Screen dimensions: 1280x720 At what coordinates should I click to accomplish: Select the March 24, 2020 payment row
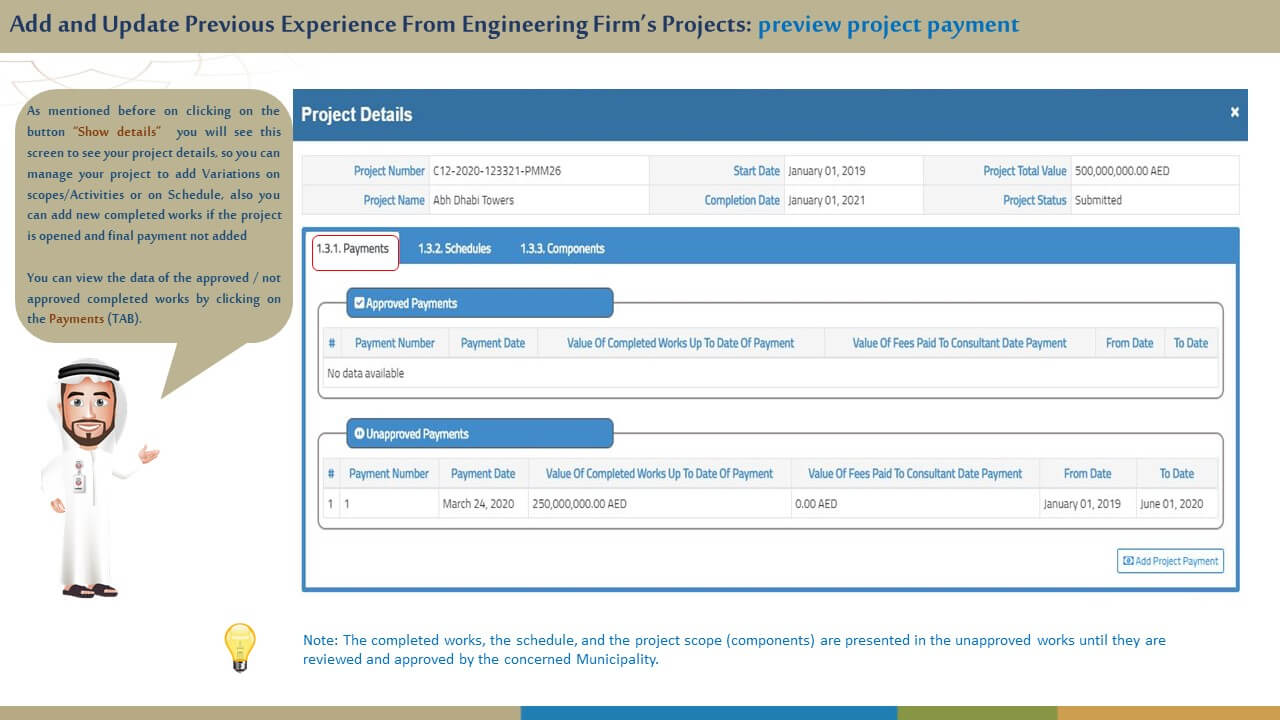point(478,504)
